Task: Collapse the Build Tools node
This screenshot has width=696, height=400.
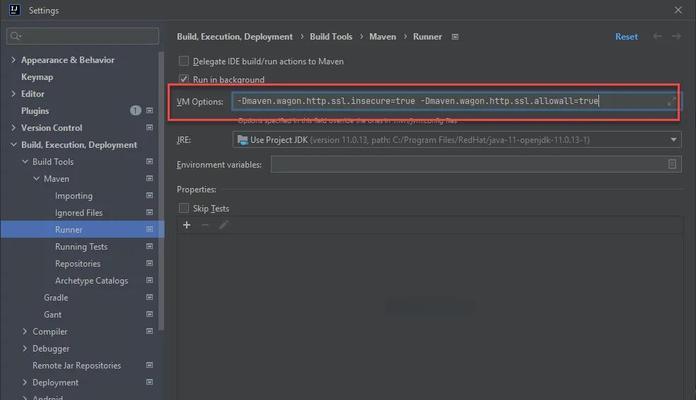Action: (25, 162)
